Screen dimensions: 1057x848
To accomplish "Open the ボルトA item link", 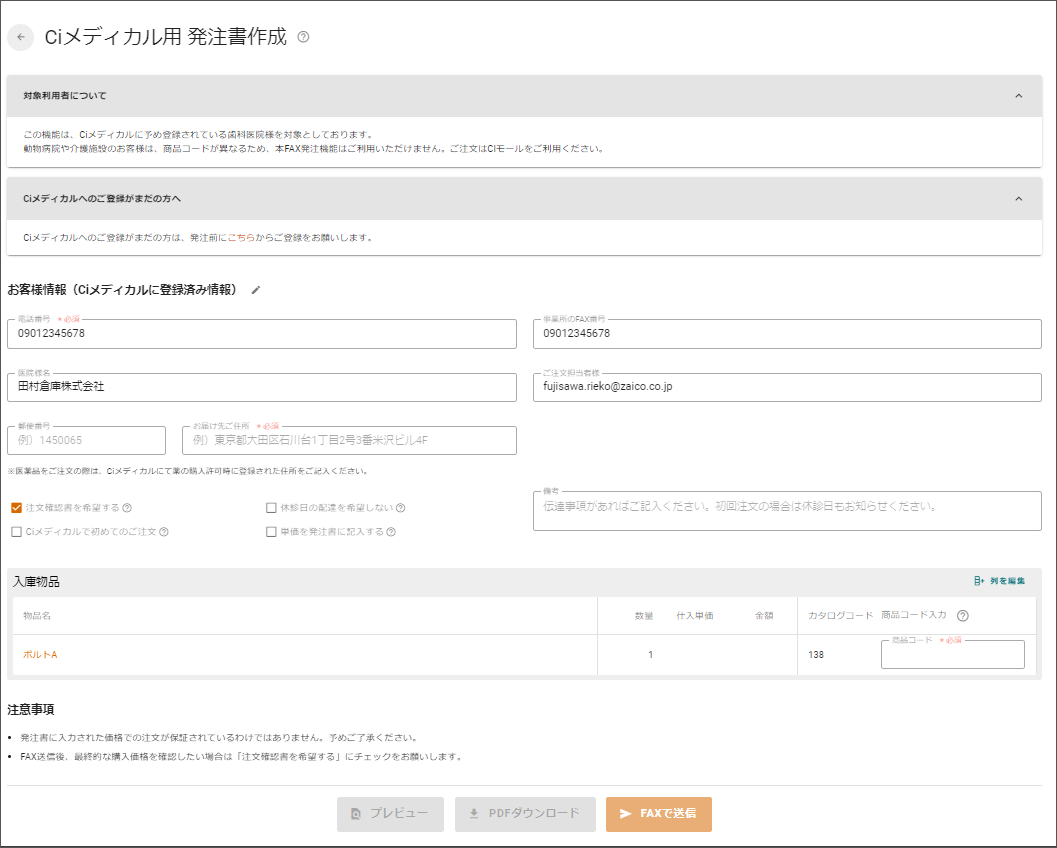I will [40, 655].
